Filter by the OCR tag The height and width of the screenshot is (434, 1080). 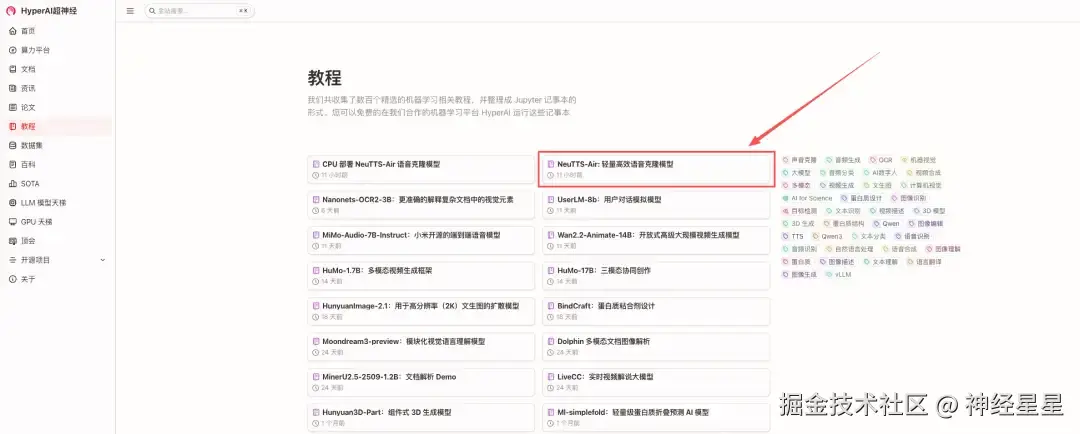[881, 160]
